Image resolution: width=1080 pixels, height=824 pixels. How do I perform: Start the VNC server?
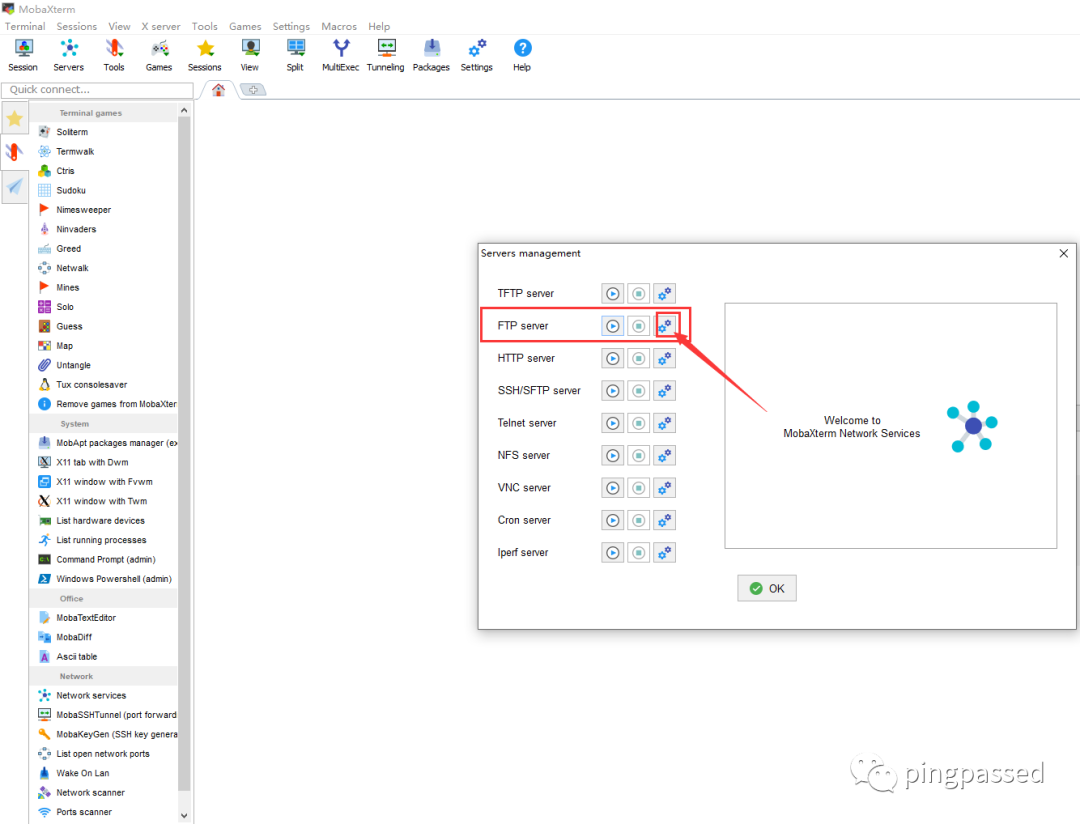coord(612,488)
